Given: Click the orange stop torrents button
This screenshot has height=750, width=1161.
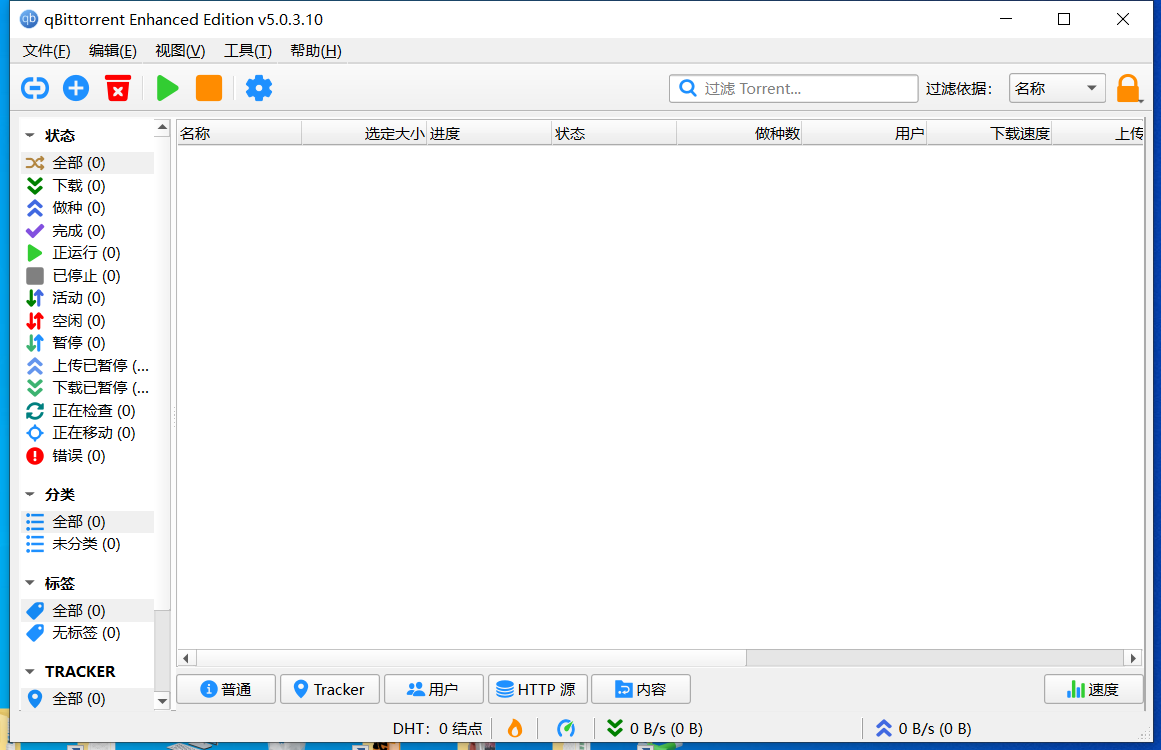Looking at the screenshot, I should point(209,88).
